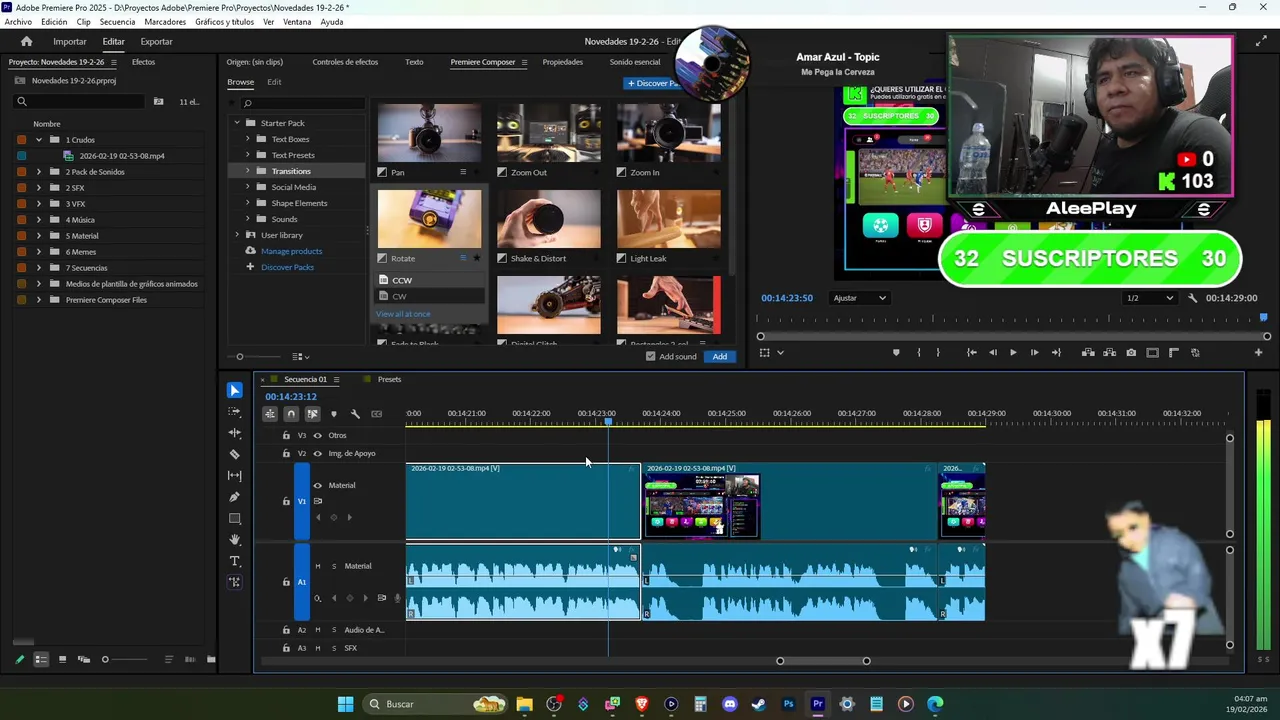1280x720 pixels.
Task: Select the Slip tool
Action: tap(235, 475)
